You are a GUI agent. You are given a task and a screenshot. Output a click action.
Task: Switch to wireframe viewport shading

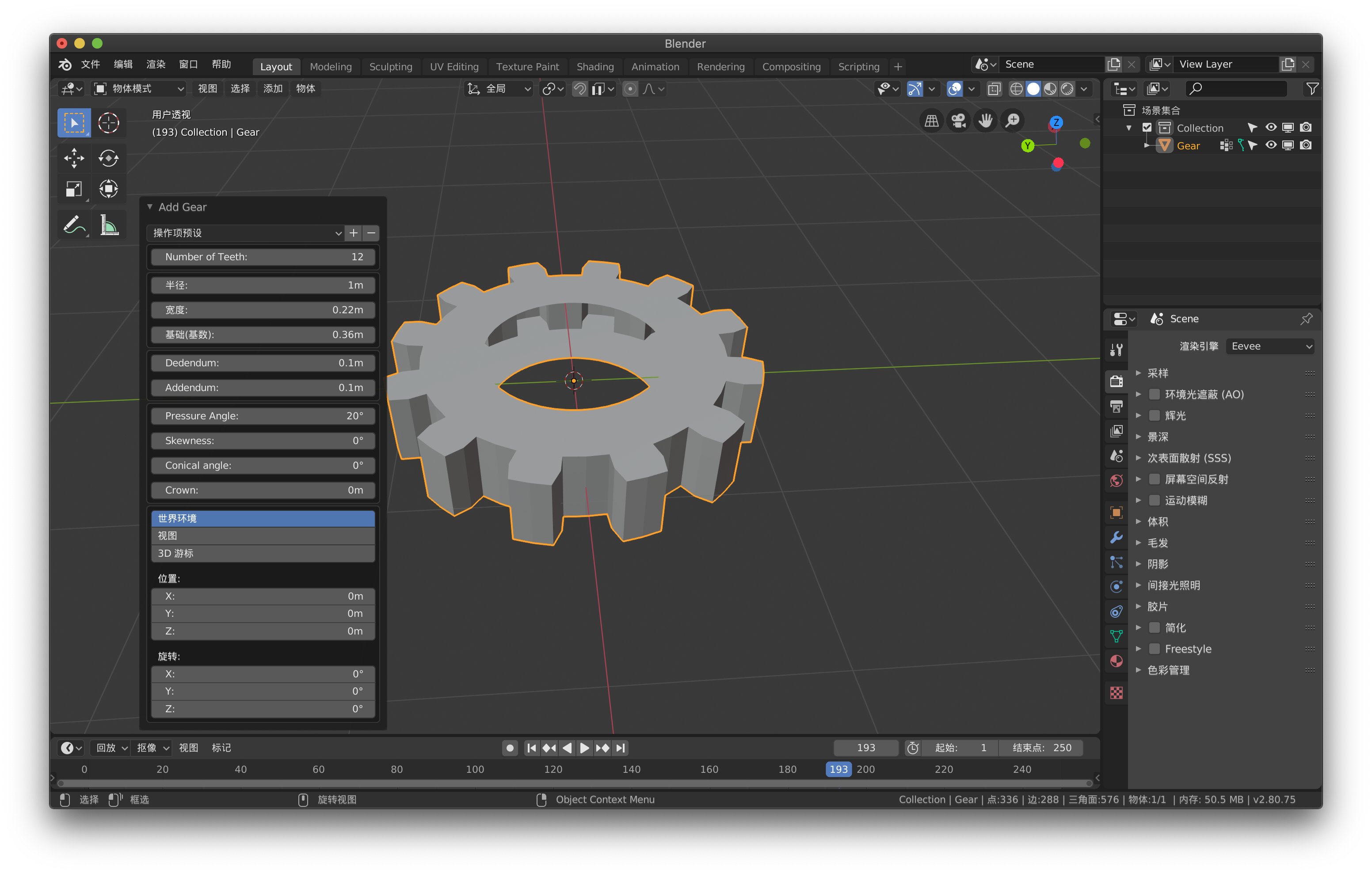1016,89
